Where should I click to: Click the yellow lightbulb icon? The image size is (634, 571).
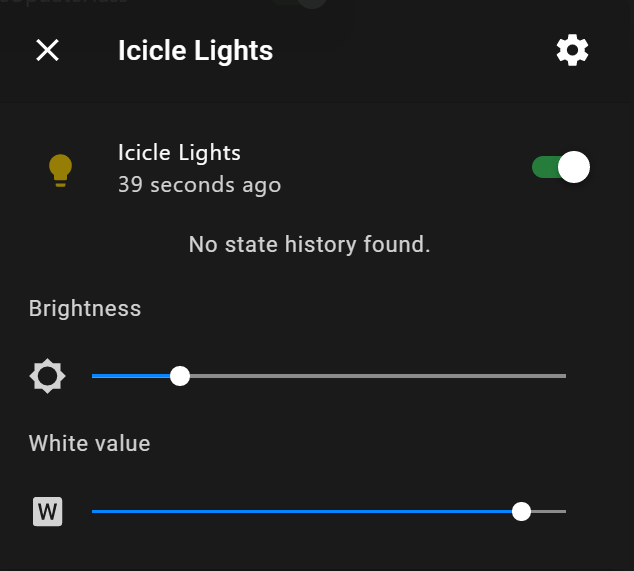pos(61,170)
